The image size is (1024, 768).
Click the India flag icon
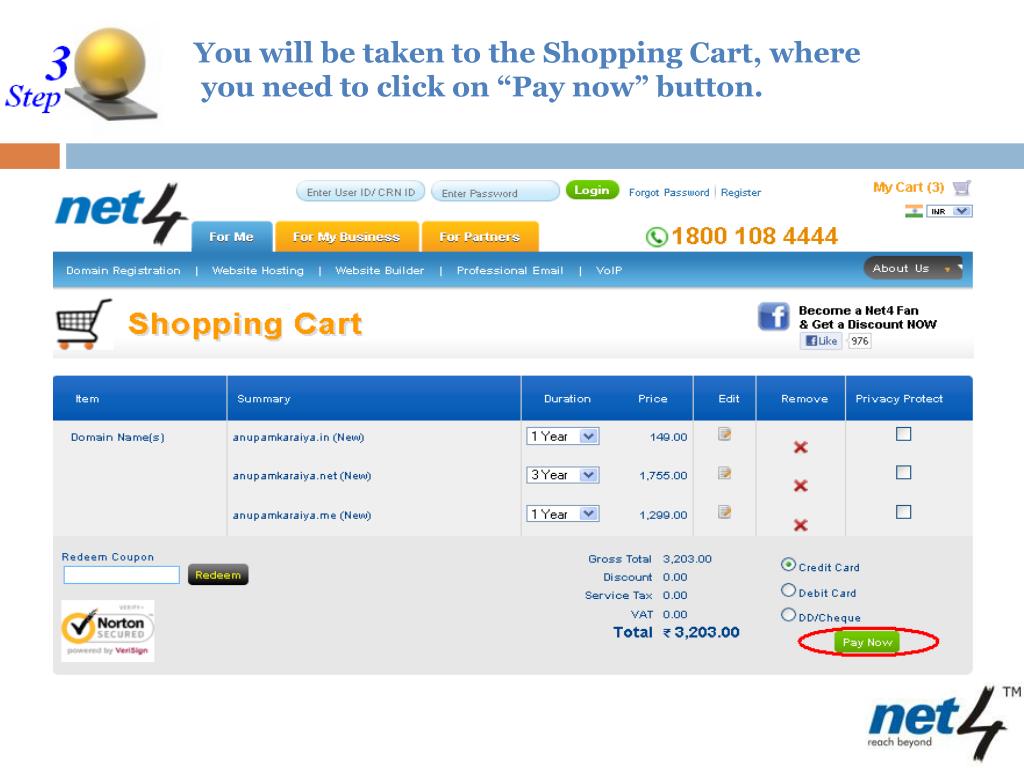914,211
